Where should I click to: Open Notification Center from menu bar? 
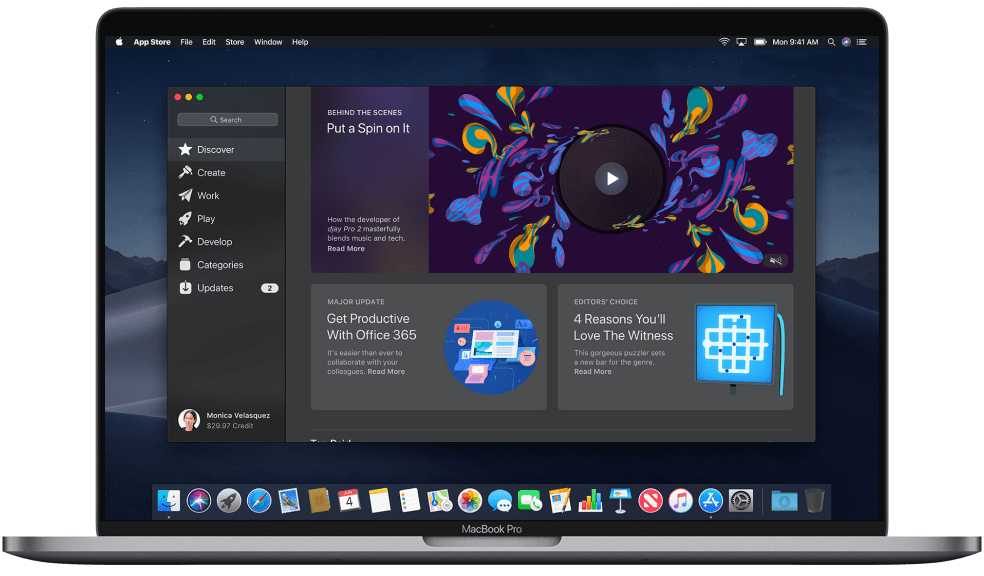[x=862, y=42]
